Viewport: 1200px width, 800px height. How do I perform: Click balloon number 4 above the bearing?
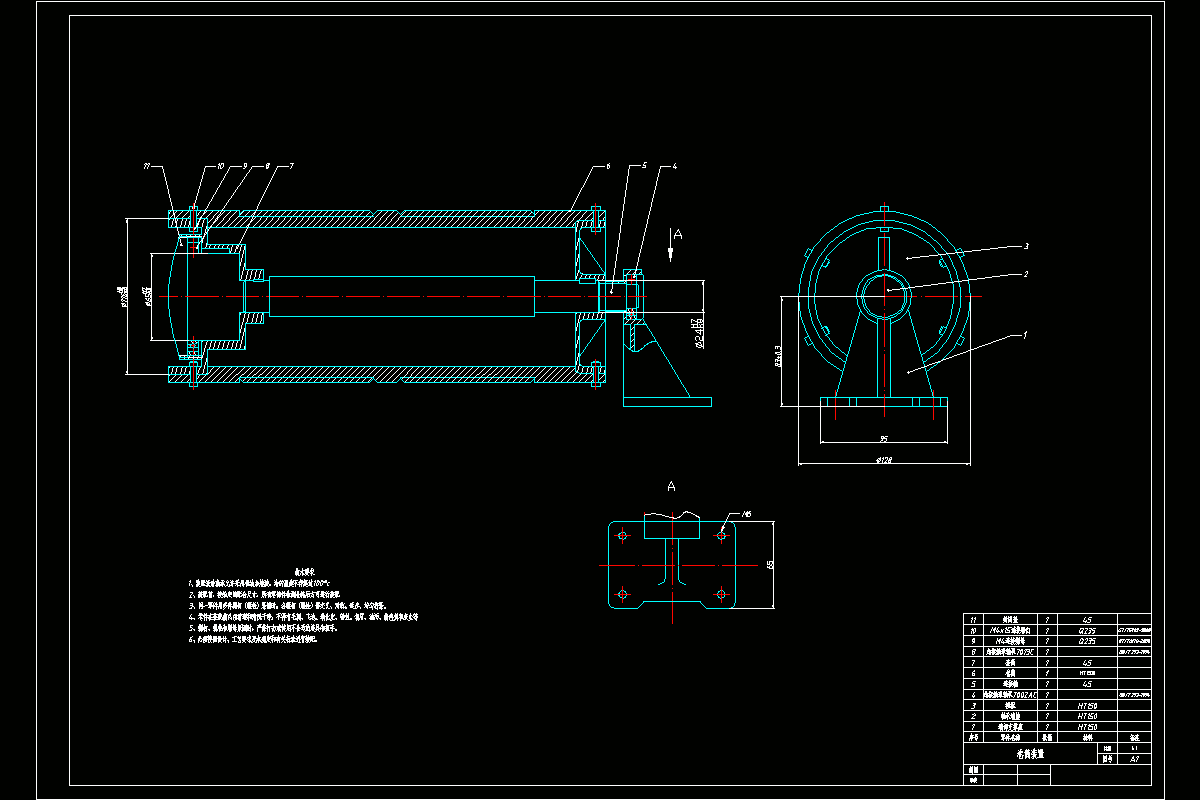point(675,166)
